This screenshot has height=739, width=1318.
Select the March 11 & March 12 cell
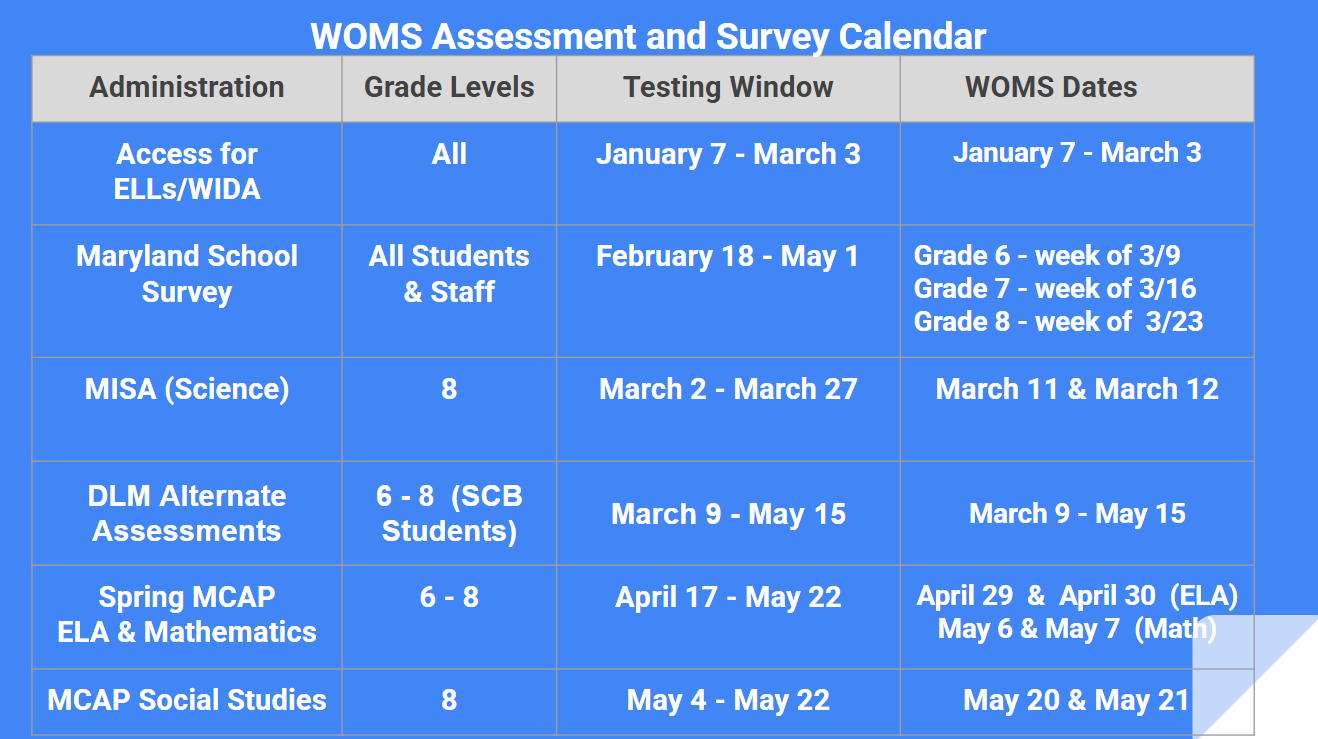pos(1077,389)
